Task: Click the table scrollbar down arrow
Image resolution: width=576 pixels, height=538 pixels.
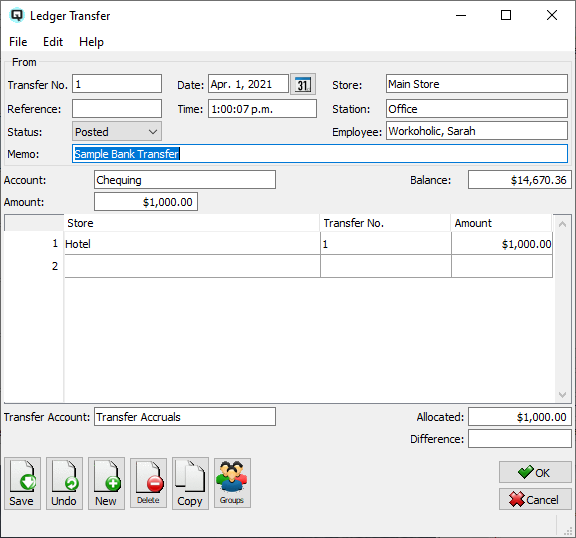Action: [x=562, y=395]
